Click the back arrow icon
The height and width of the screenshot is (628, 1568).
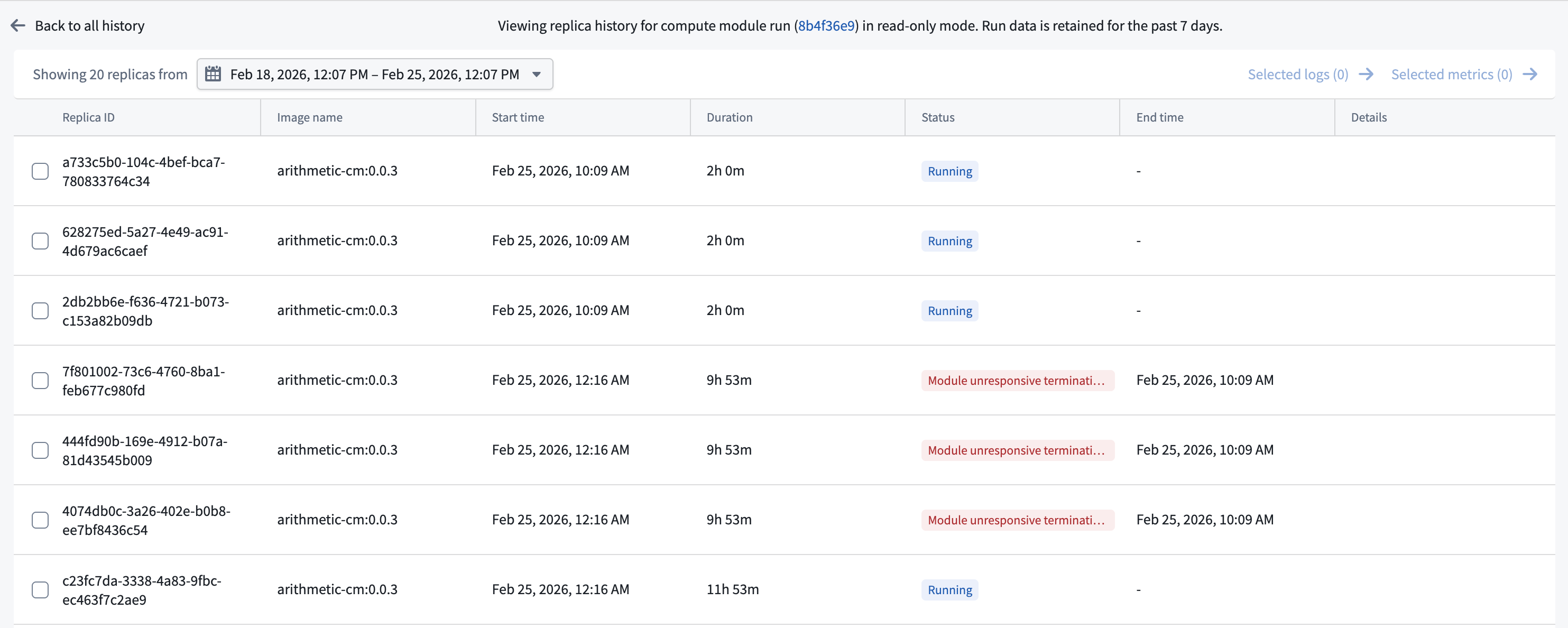pyautogui.click(x=17, y=25)
